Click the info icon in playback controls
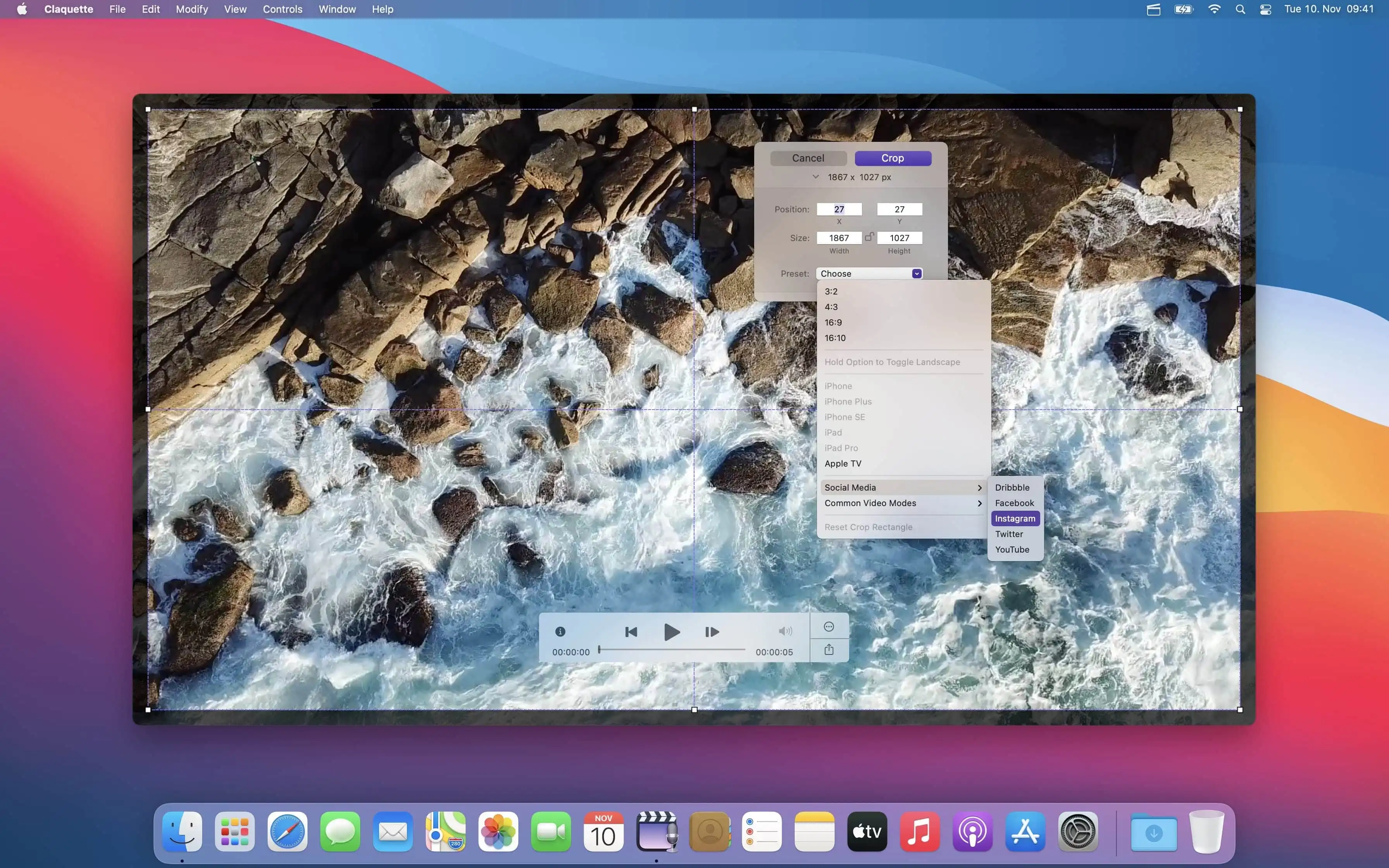The image size is (1389, 868). tap(560, 632)
